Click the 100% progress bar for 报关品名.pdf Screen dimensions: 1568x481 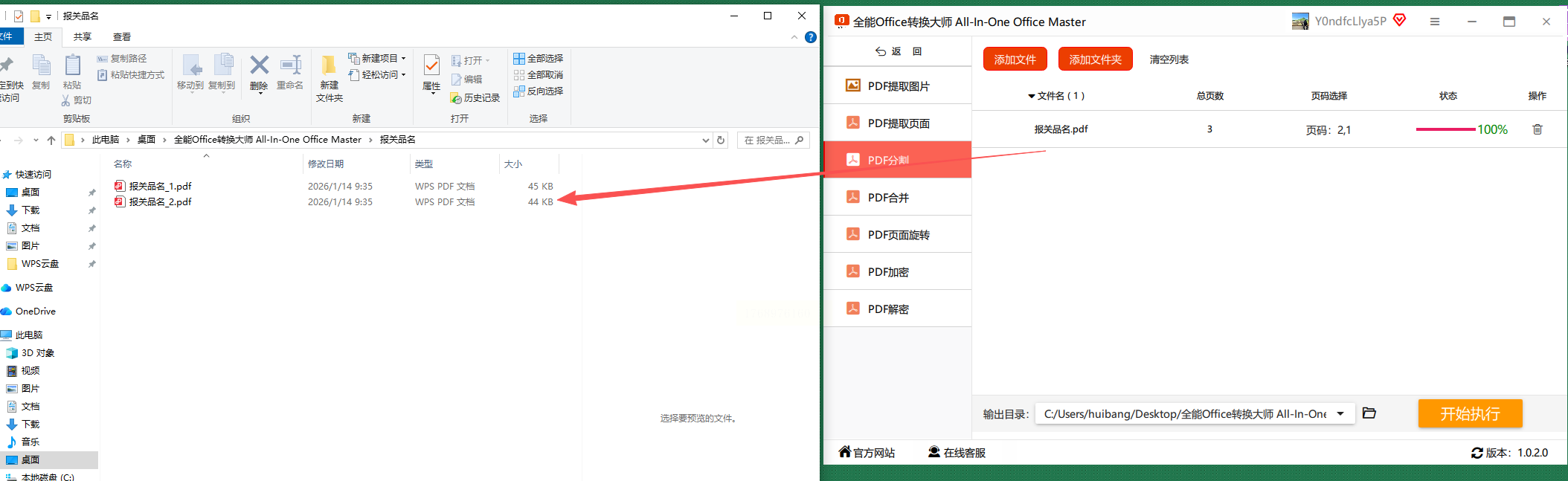[1445, 129]
